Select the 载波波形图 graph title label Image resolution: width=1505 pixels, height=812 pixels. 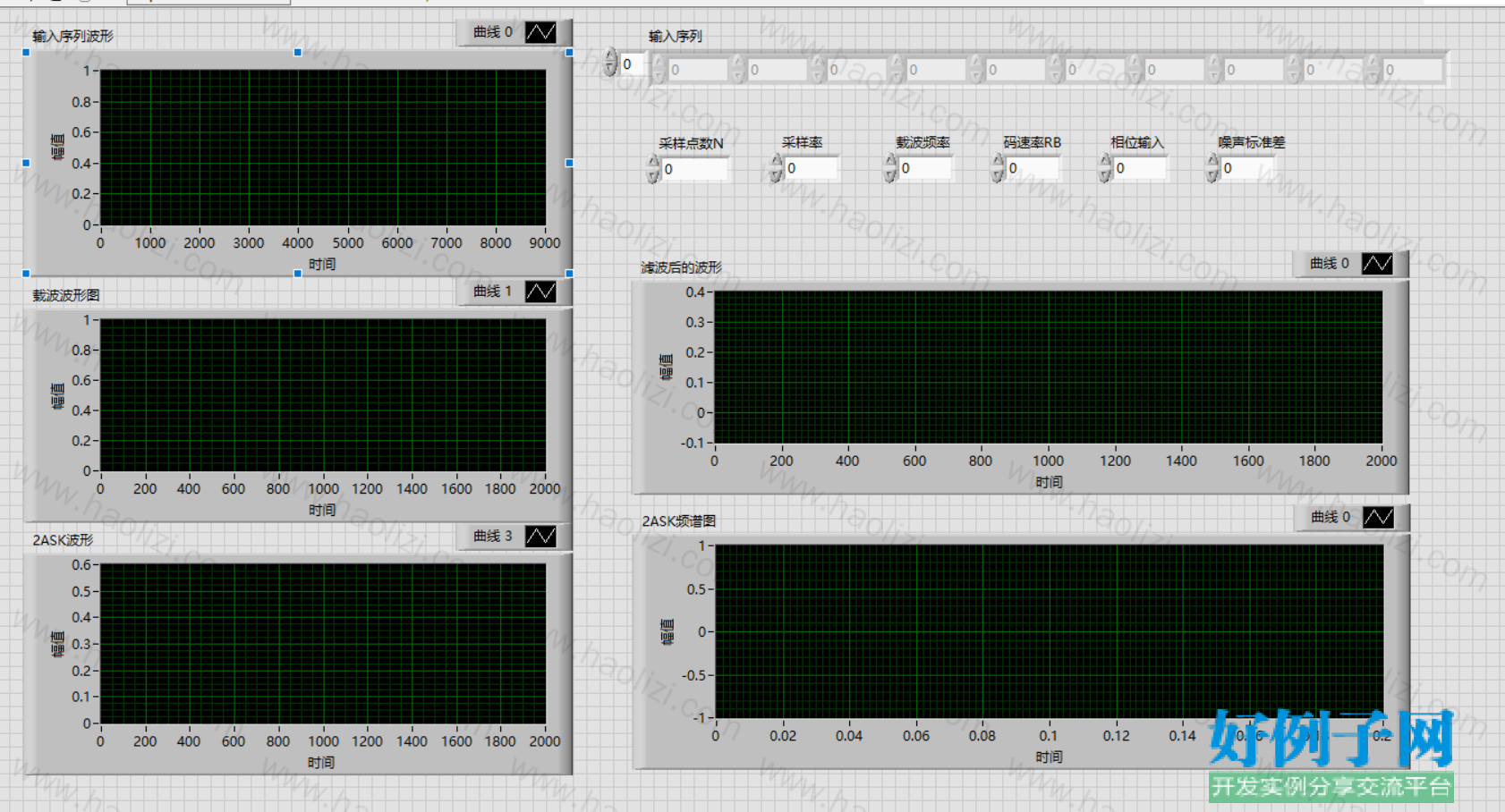click(x=66, y=295)
